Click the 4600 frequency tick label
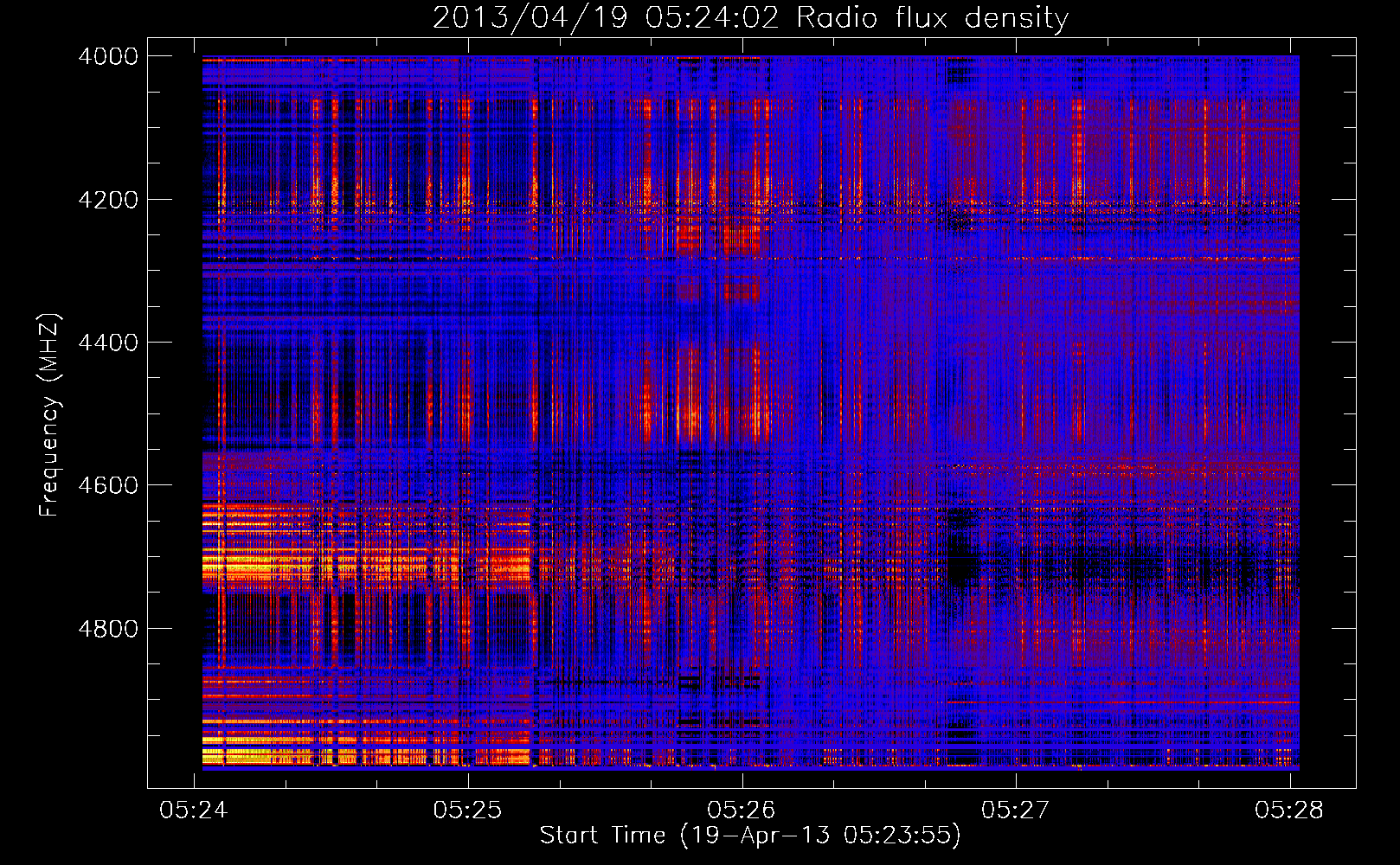This screenshot has width=1400, height=865. pos(108,485)
